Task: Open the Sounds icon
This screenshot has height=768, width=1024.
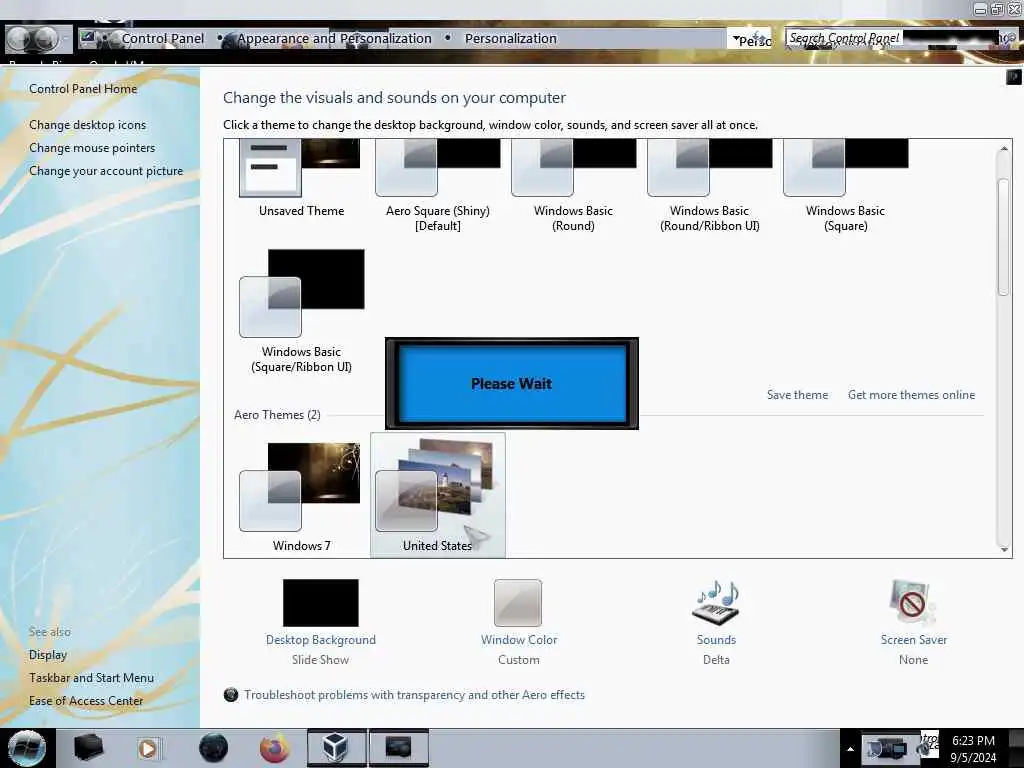Action: (716, 603)
